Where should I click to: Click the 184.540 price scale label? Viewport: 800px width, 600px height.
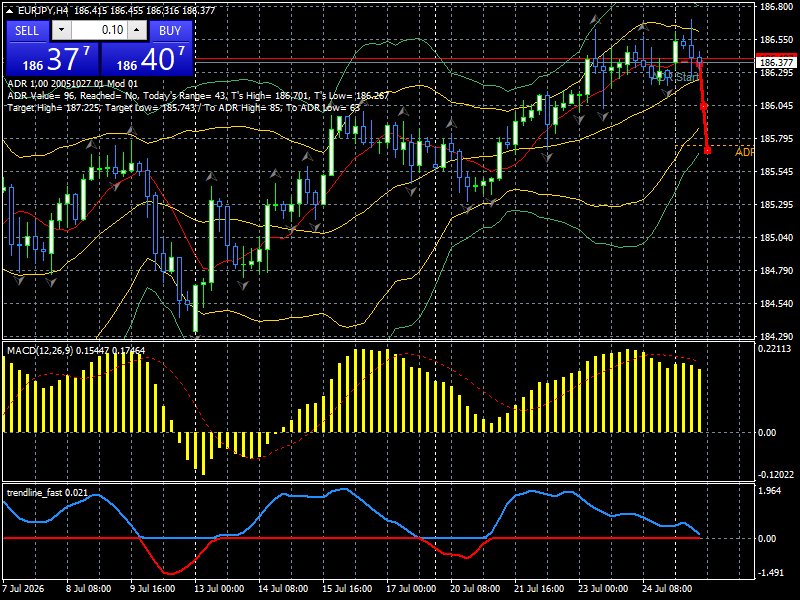[x=777, y=304]
